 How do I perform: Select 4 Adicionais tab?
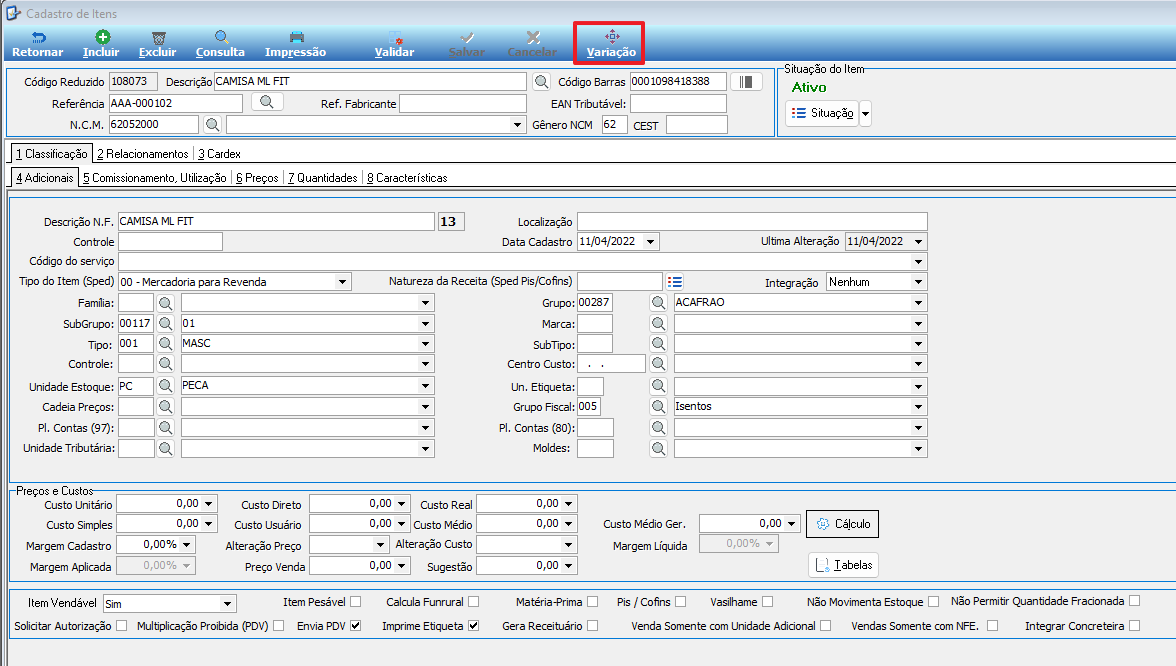click(x=45, y=178)
